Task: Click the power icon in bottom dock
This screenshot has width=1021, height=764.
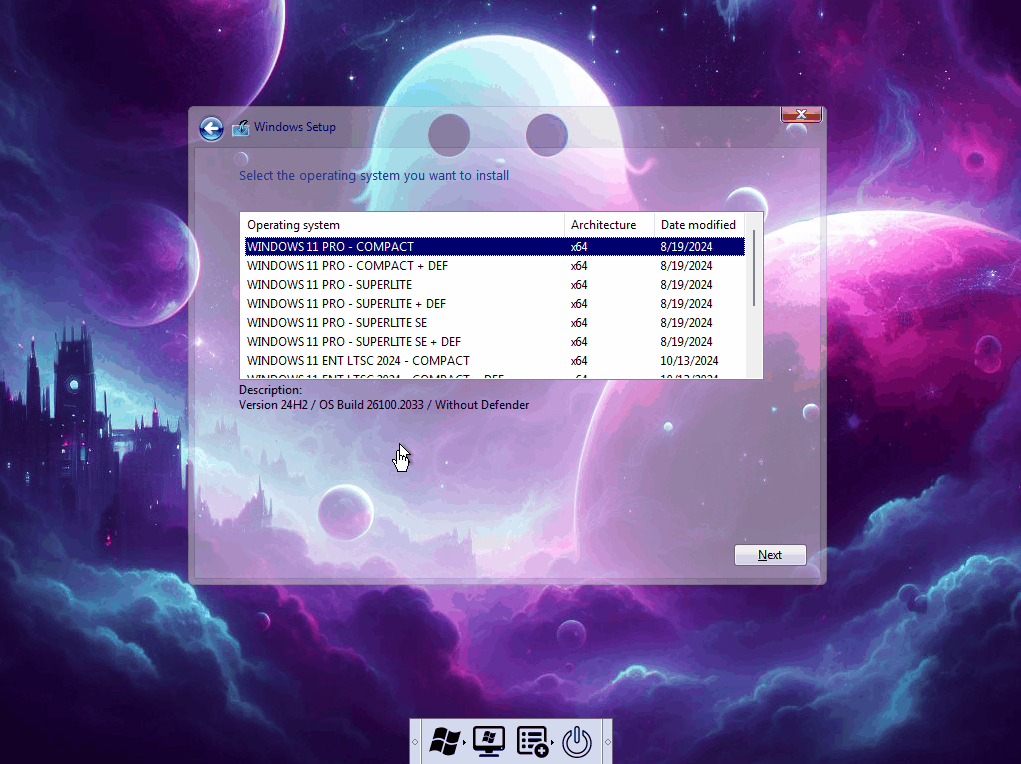Action: (x=577, y=741)
